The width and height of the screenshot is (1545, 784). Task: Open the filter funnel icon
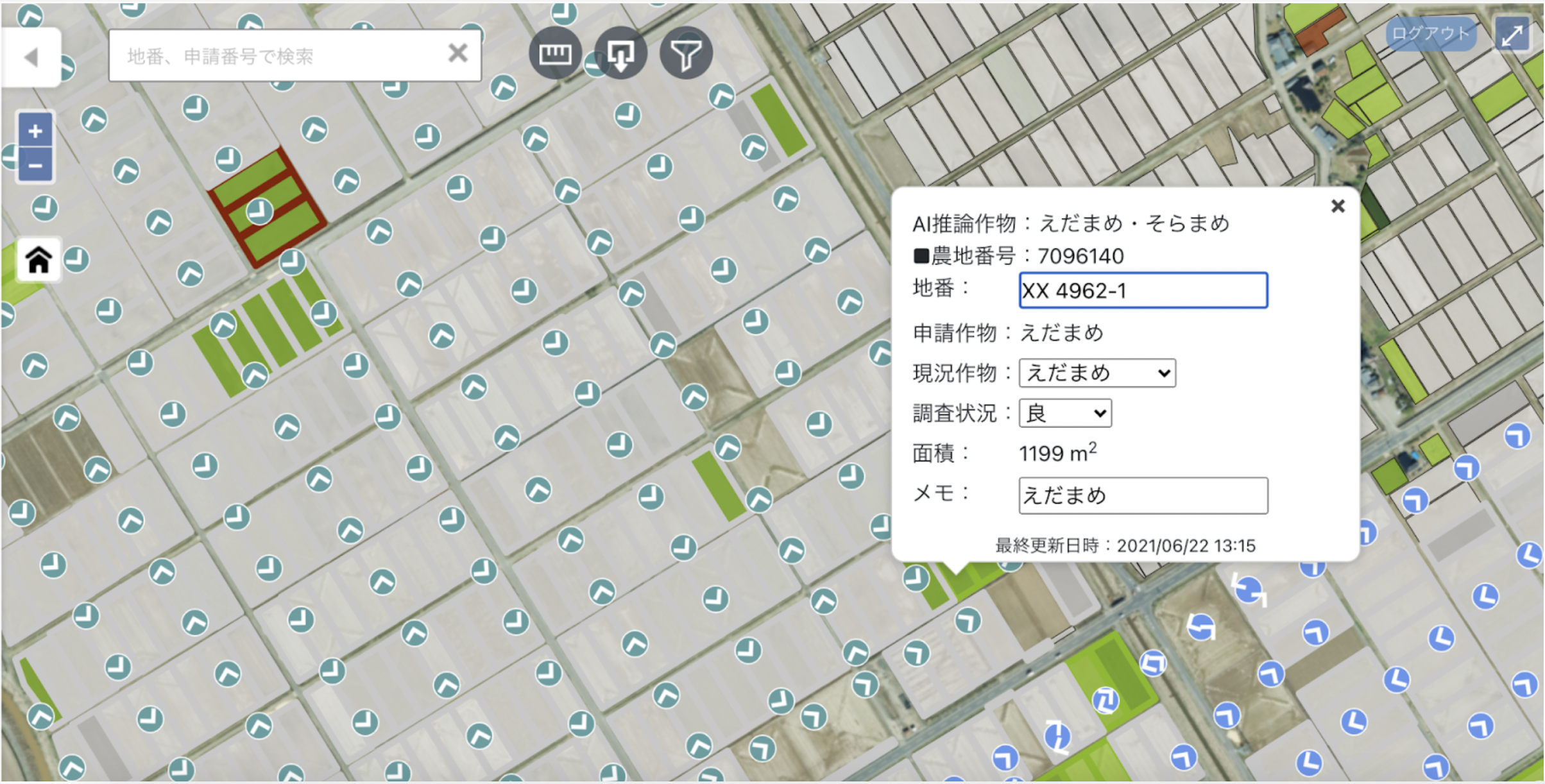(686, 54)
